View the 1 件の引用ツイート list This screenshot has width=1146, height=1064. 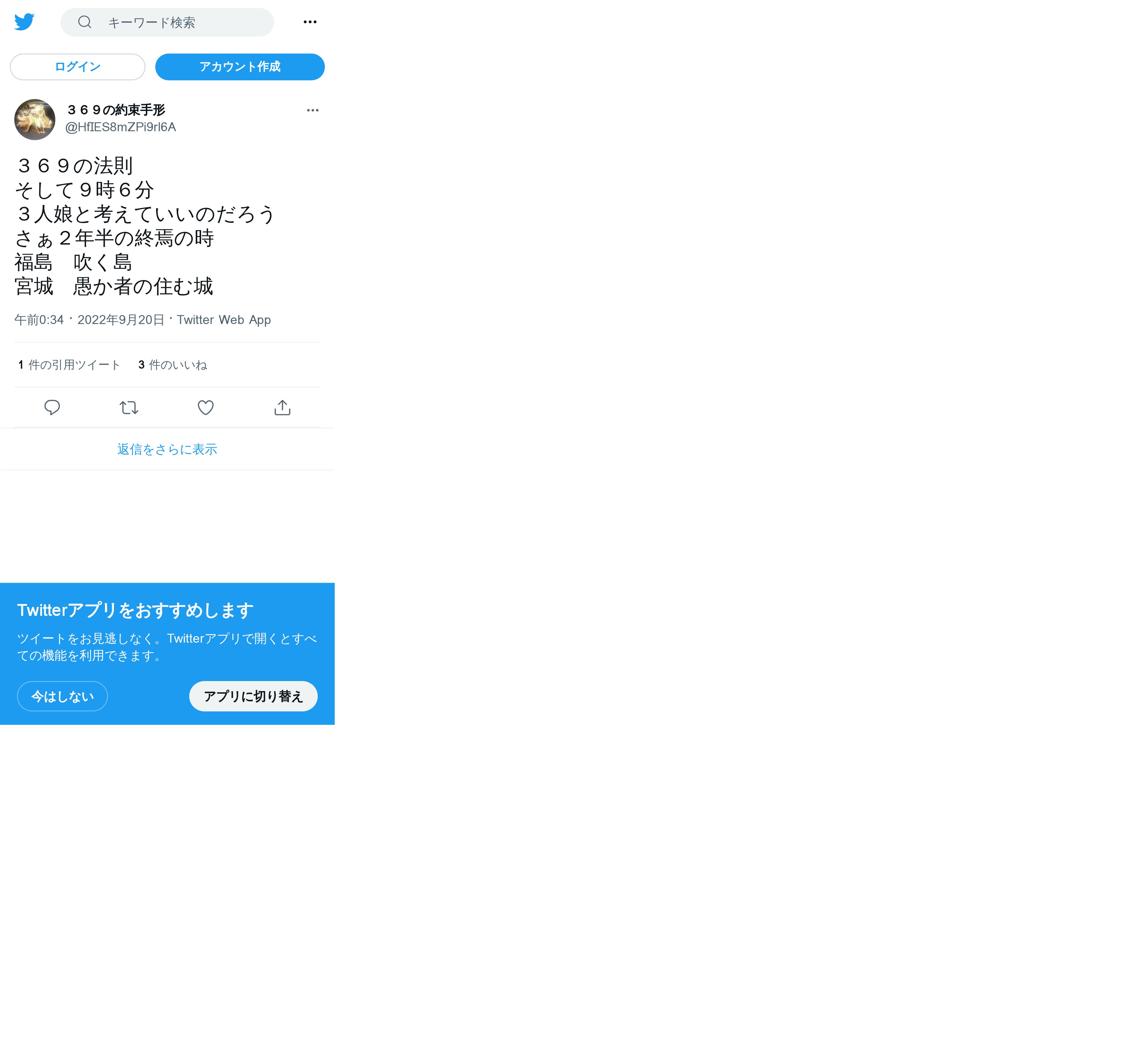click(69, 365)
